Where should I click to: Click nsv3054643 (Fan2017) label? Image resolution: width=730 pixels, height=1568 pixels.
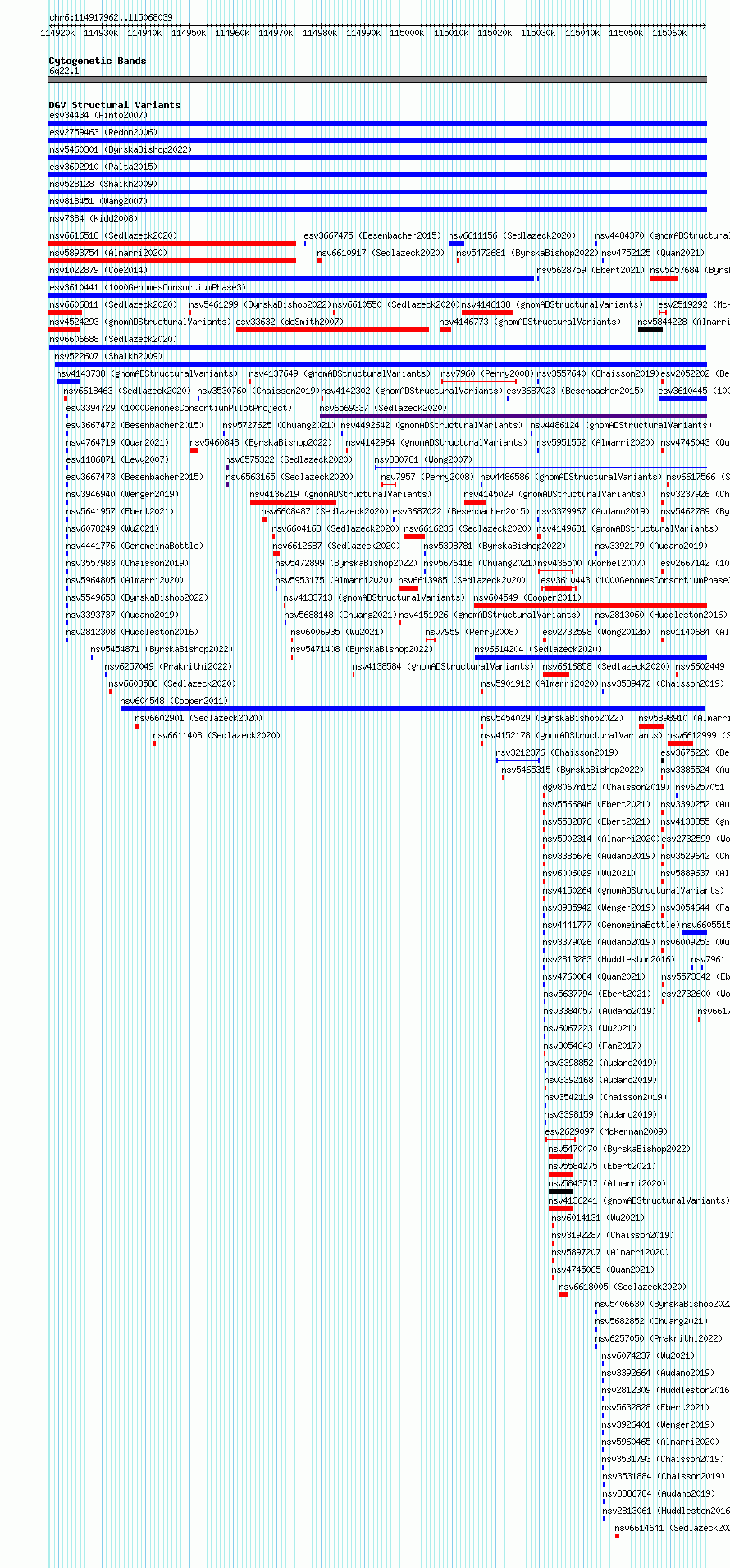tap(593, 1046)
